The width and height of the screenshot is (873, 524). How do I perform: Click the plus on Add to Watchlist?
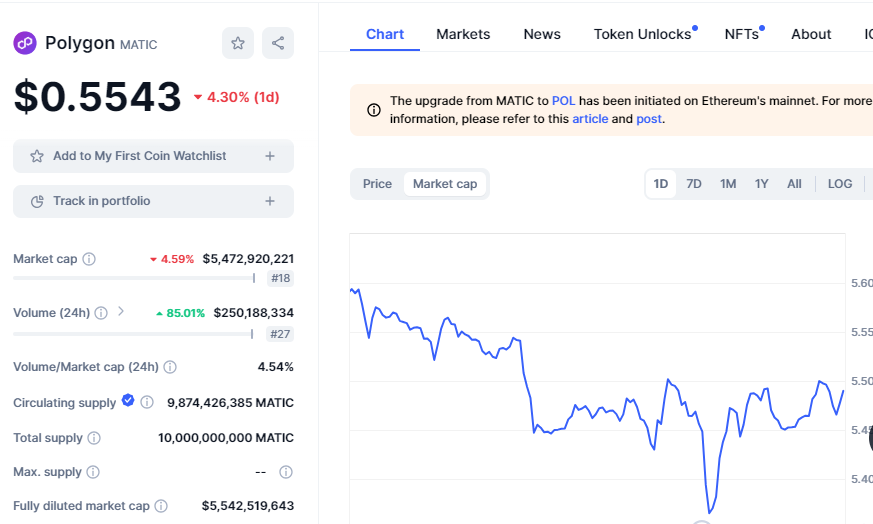pos(270,156)
